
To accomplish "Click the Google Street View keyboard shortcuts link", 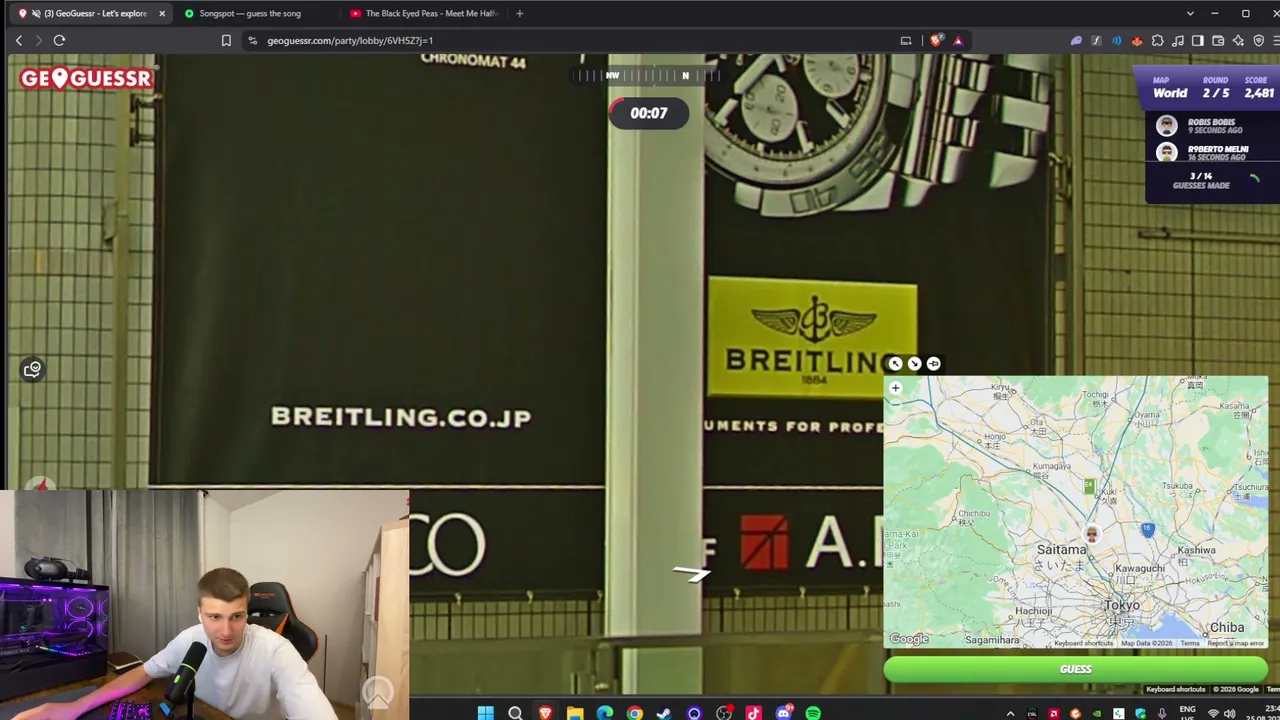I will (x=1176, y=689).
